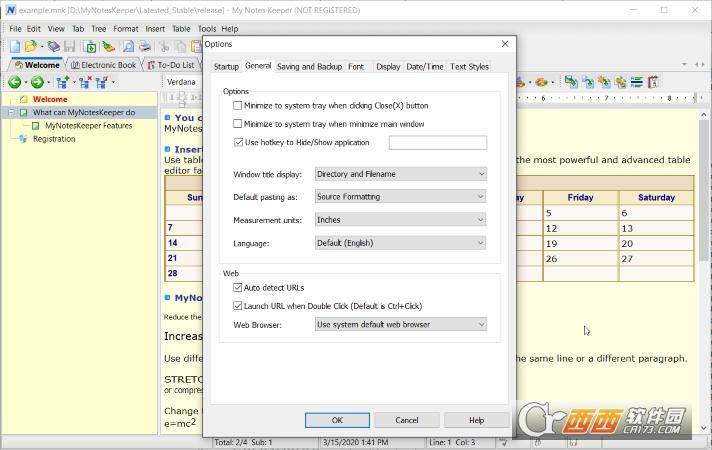Enable minimize to tray when minimizing window
The height and width of the screenshot is (450, 712).
[237, 124]
